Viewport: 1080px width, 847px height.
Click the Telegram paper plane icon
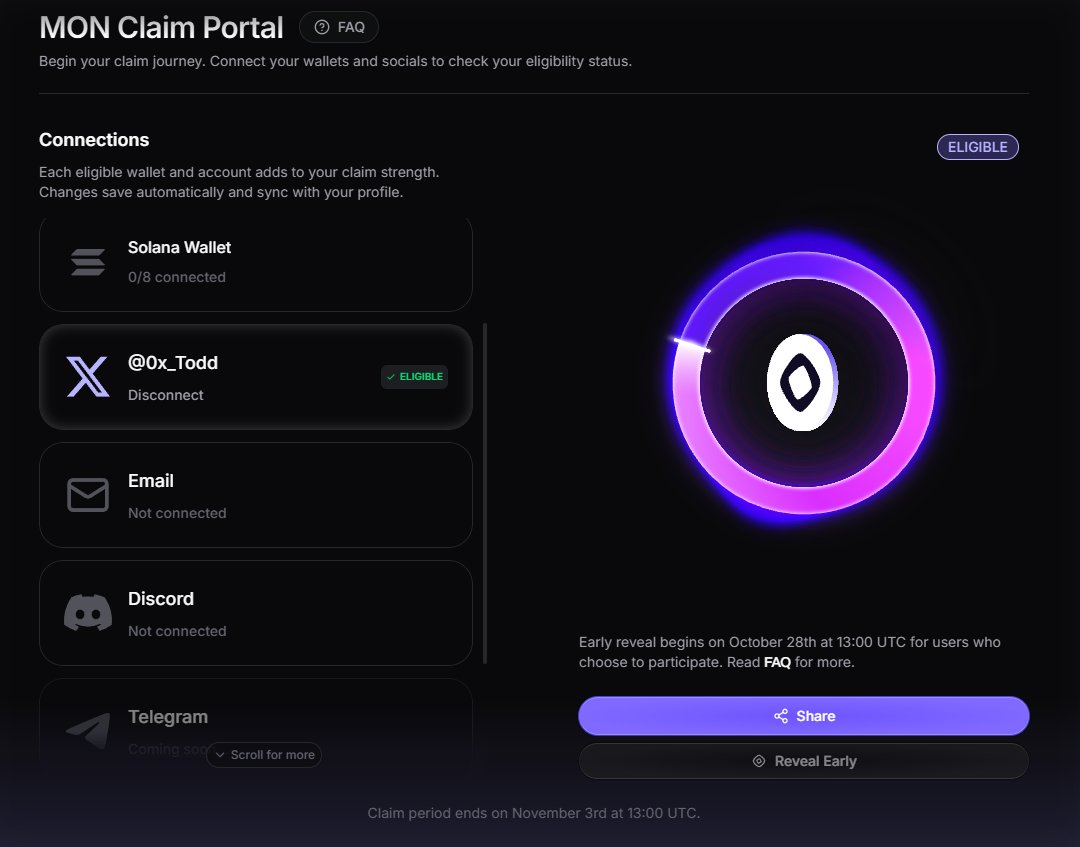[x=88, y=731]
